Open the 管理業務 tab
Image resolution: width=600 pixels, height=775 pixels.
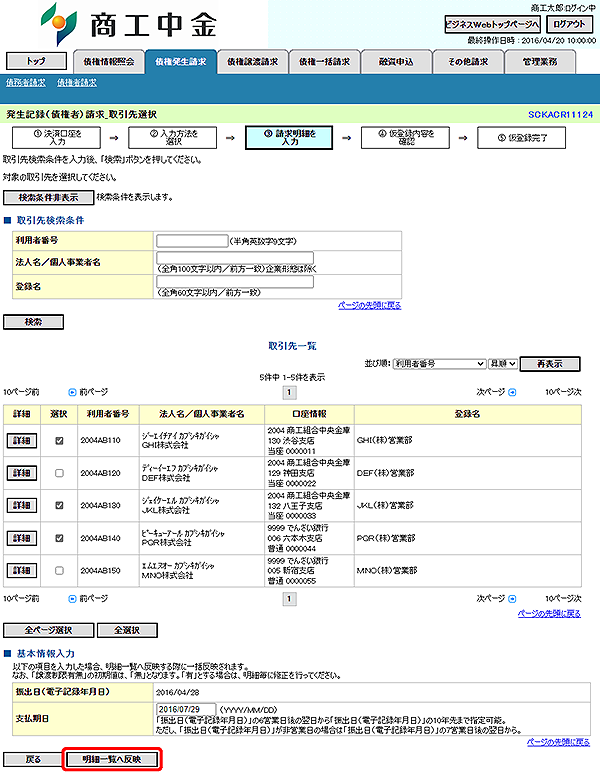point(540,62)
